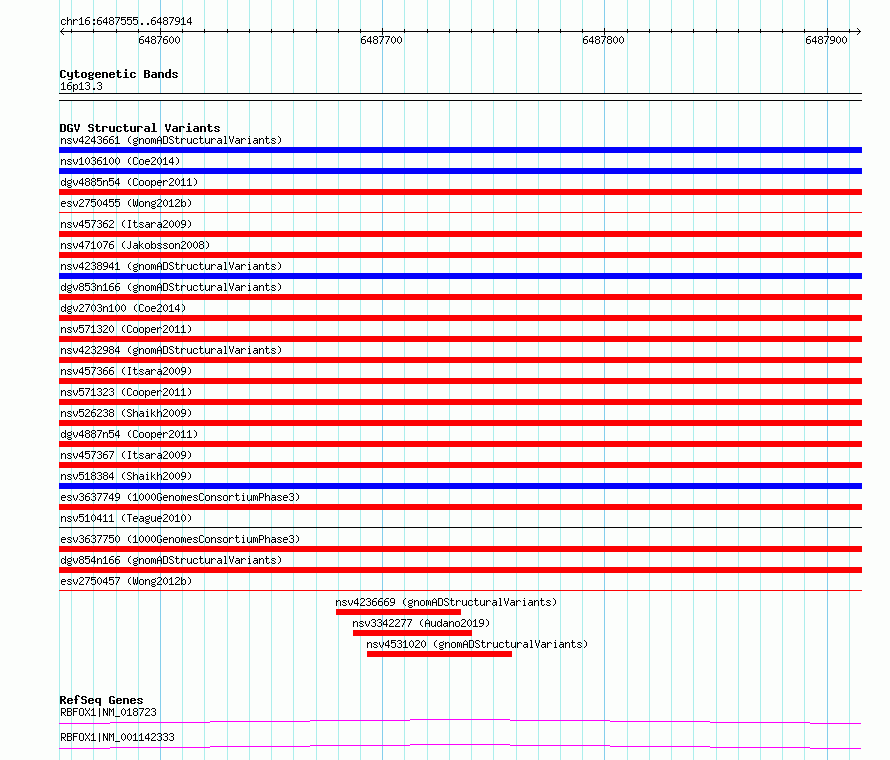The width and height of the screenshot is (890, 760).
Task: Open dgv854n166 gnomAD variant label
Action: point(171,560)
